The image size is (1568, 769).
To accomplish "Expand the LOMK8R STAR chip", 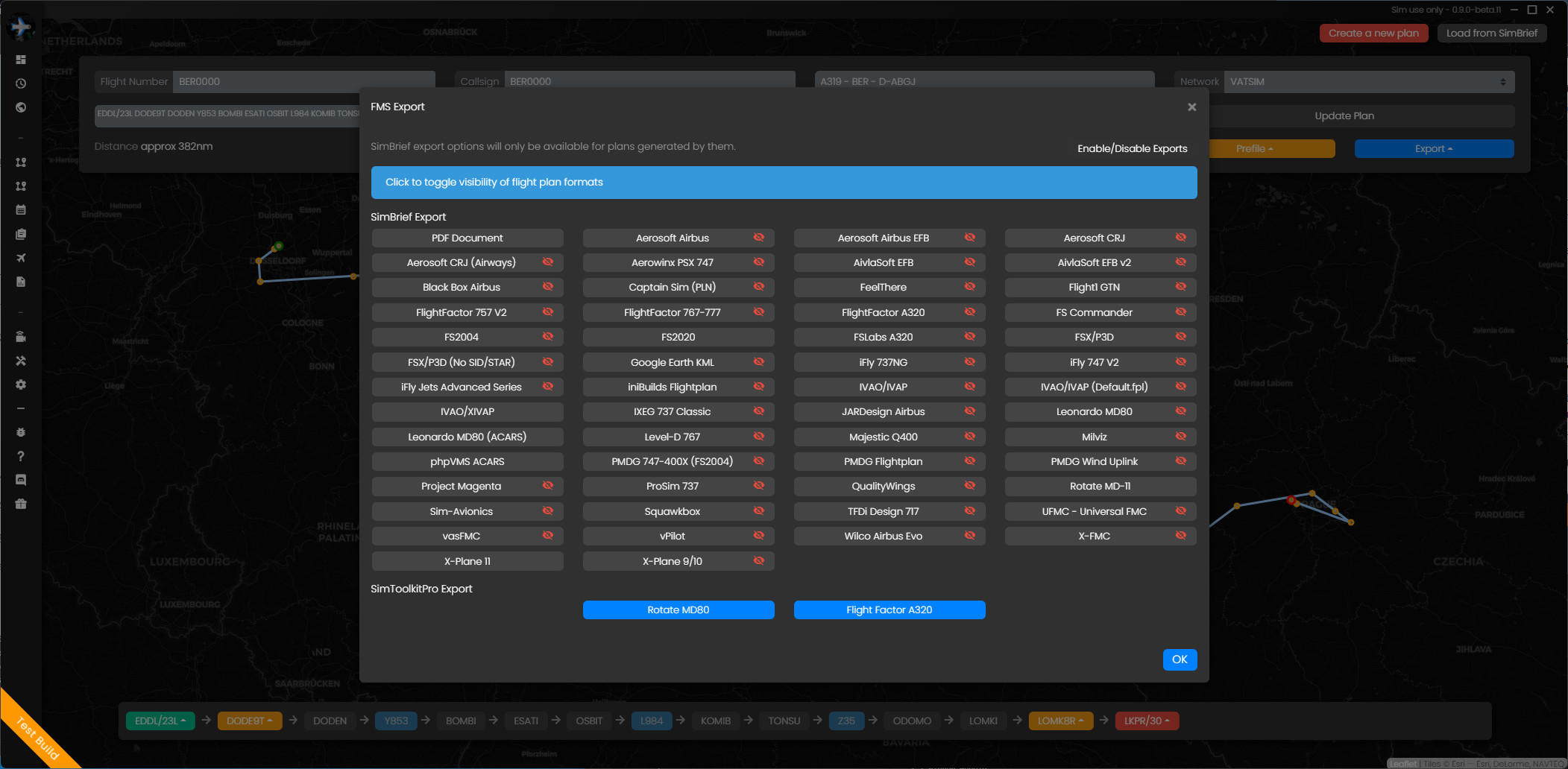I will tap(1060, 721).
